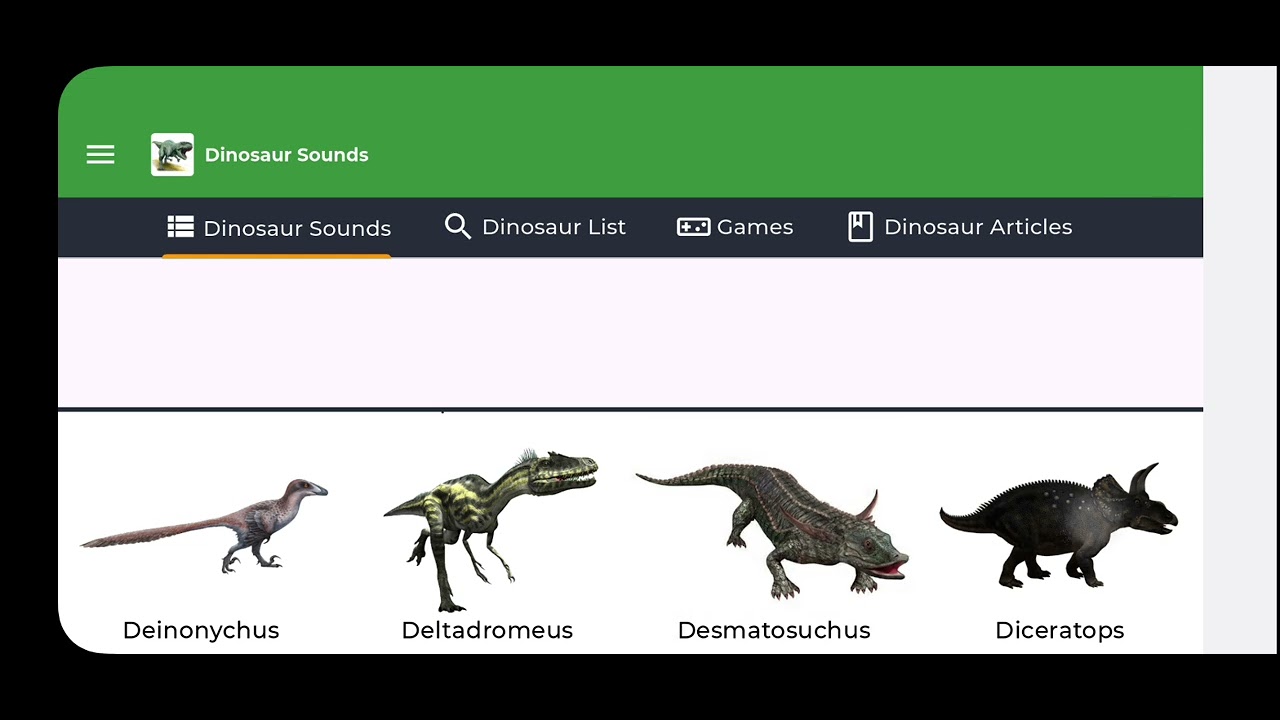The image size is (1280, 720).
Task: Go to the Games tab label
Action: click(755, 227)
